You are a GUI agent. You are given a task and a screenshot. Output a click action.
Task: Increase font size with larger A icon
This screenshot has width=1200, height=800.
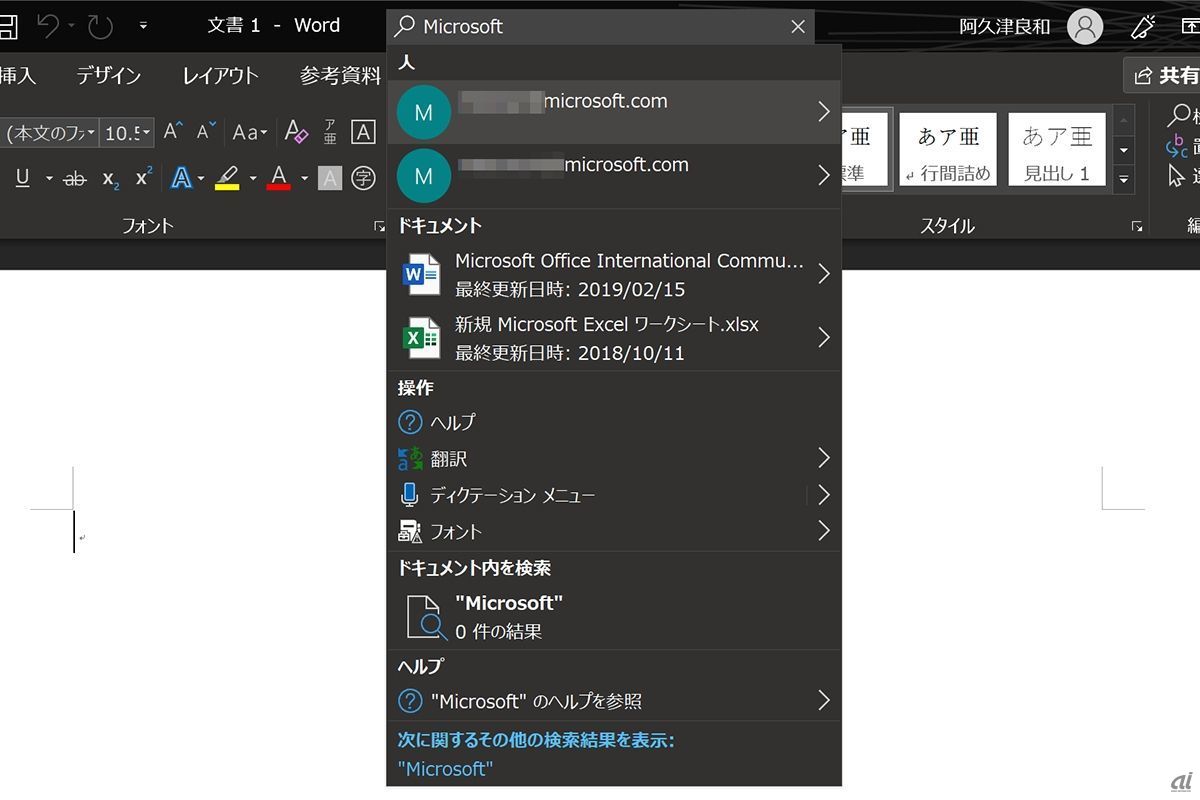click(173, 132)
